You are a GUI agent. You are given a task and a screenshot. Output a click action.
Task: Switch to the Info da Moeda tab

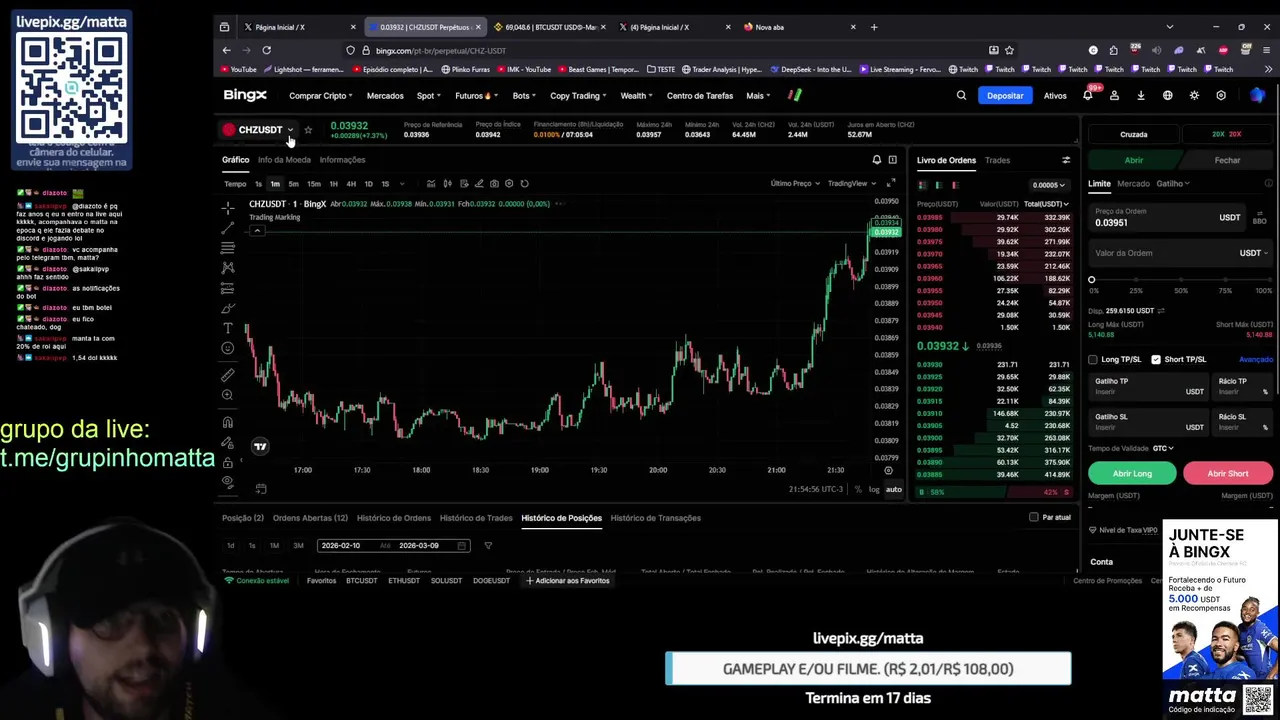[284, 160]
